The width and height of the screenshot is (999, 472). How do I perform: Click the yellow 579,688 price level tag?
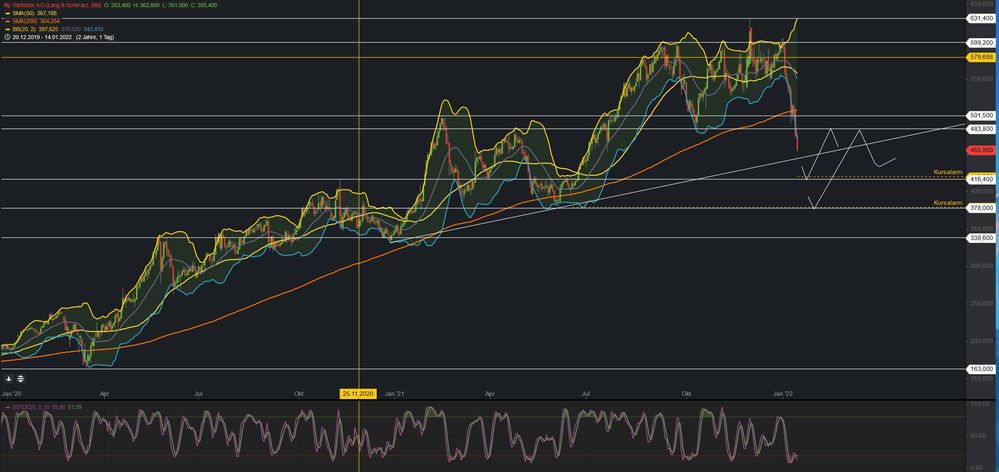(x=981, y=57)
